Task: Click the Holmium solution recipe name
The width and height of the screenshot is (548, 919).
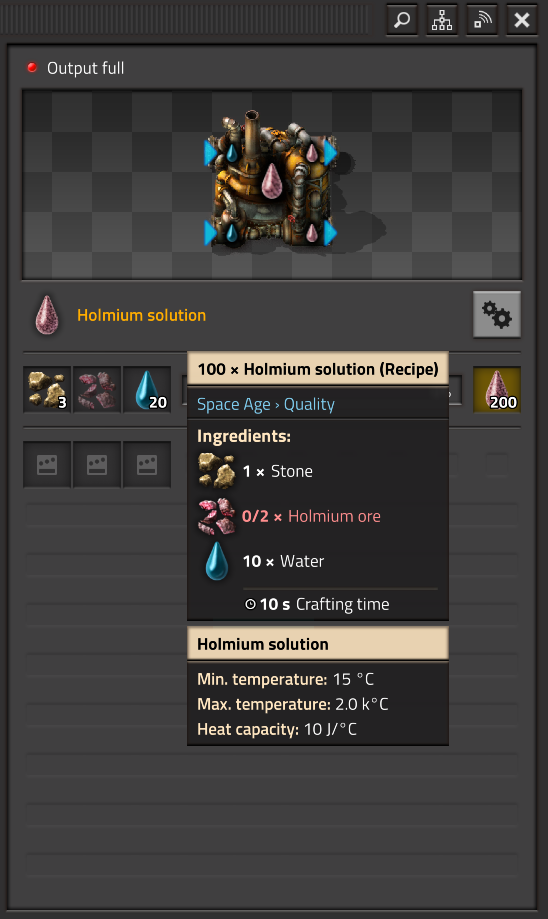Action: coord(141,315)
